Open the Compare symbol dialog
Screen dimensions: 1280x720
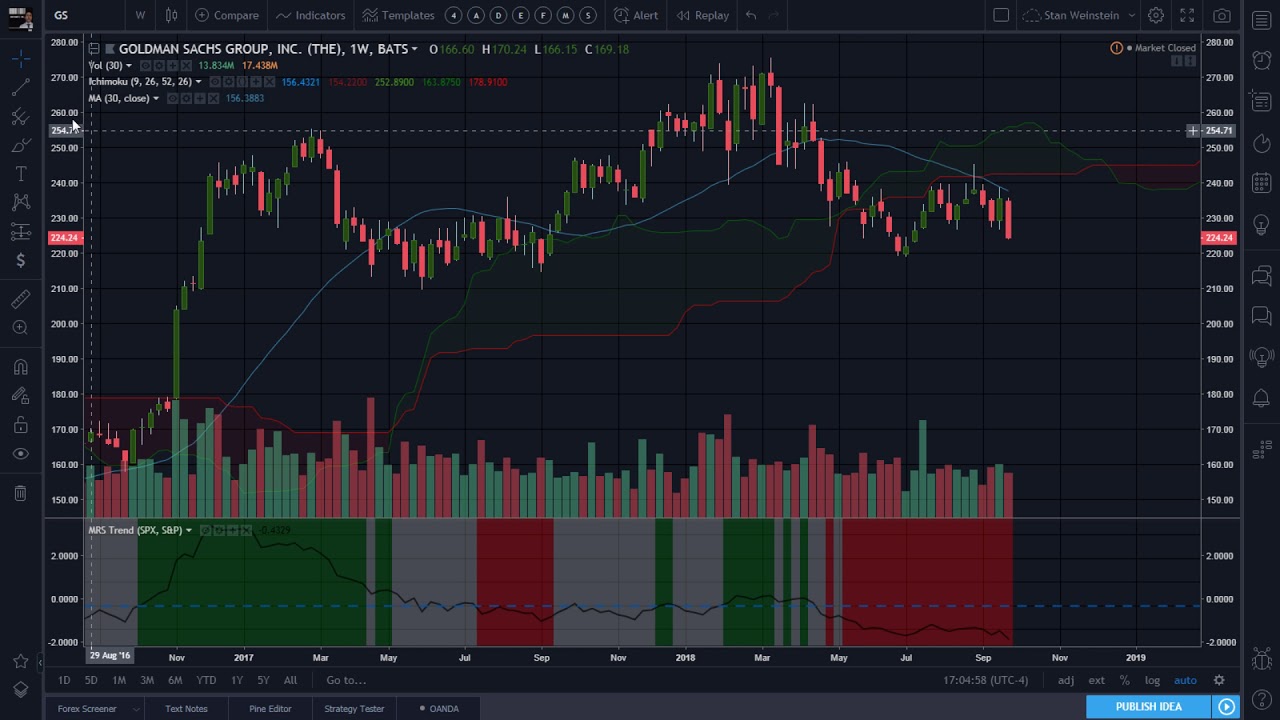tap(228, 15)
